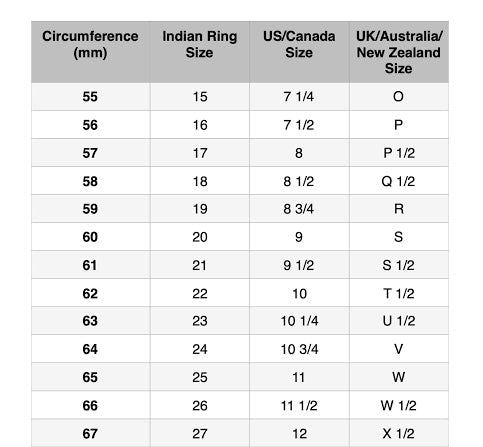This screenshot has width=483, height=447.
Task: Select Indian ring size 20 cell
Action: 200,237
